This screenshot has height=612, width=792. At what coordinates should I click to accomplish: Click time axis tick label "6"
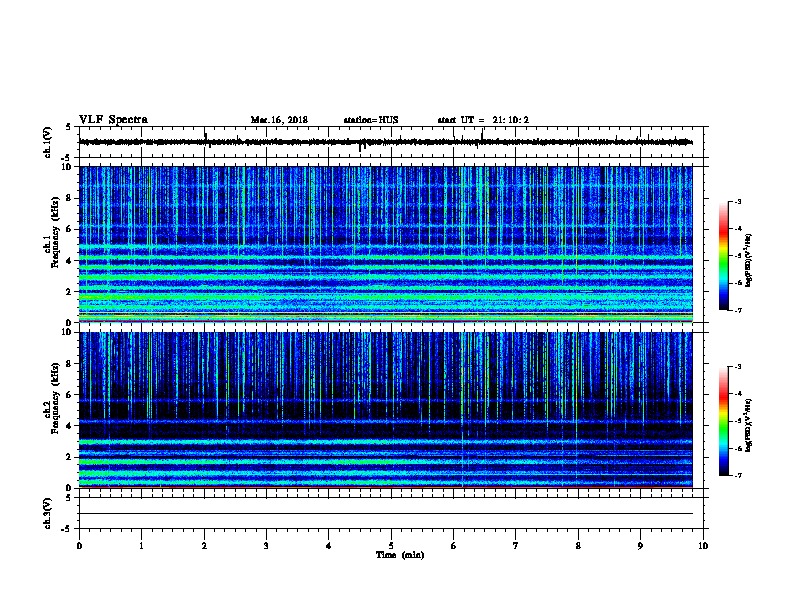(453, 545)
